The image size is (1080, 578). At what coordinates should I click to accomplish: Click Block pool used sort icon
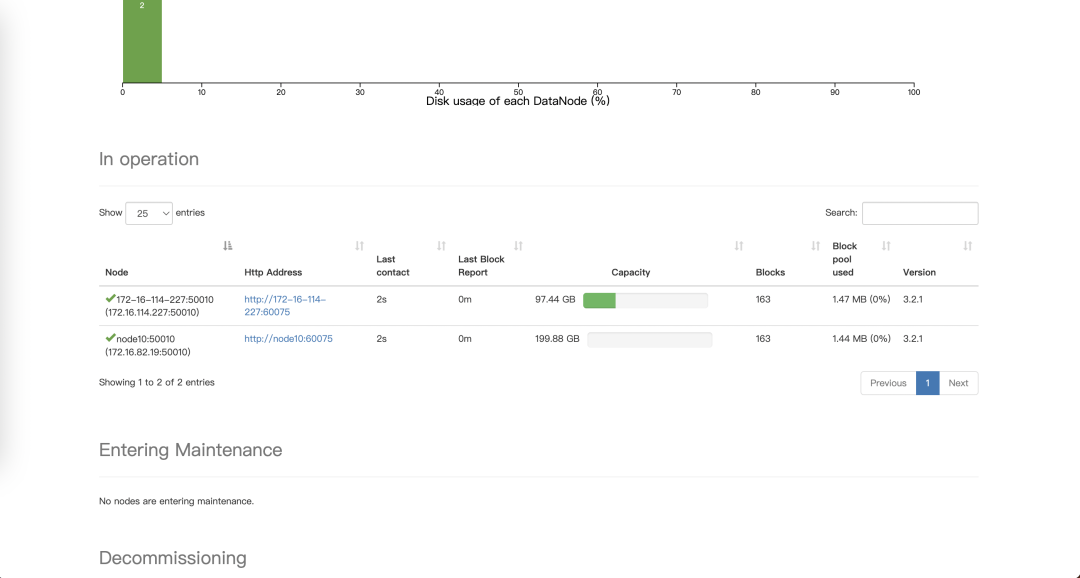coord(886,246)
